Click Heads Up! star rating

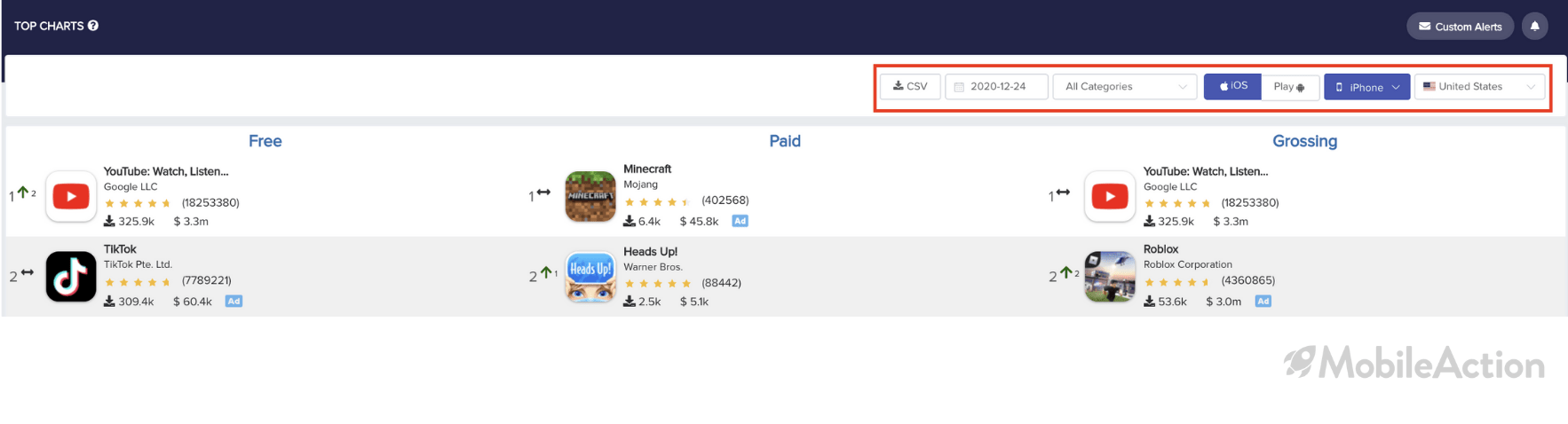657,284
